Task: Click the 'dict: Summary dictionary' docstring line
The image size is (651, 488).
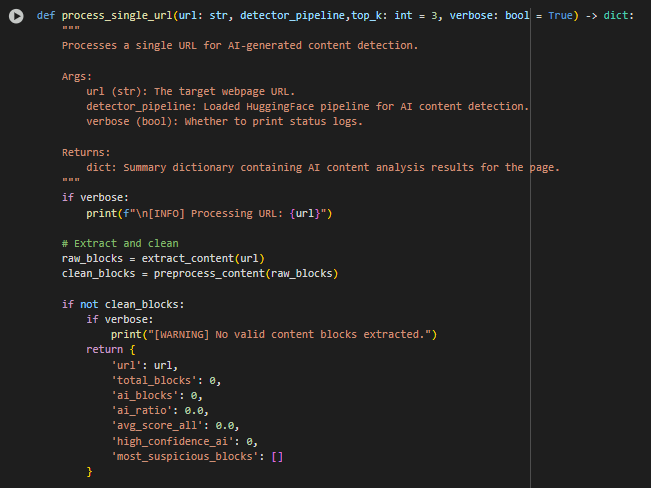Action: click(x=323, y=168)
